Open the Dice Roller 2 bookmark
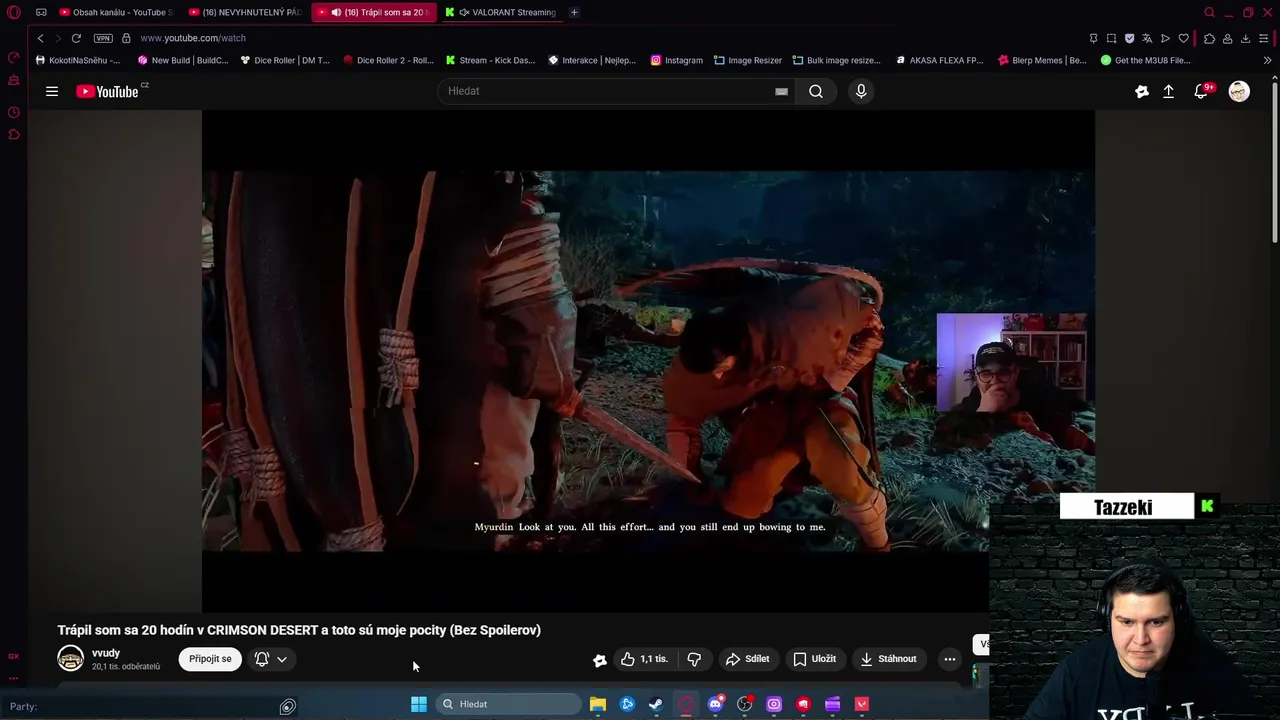This screenshot has width=1280, height=720. tap(388, 60)
